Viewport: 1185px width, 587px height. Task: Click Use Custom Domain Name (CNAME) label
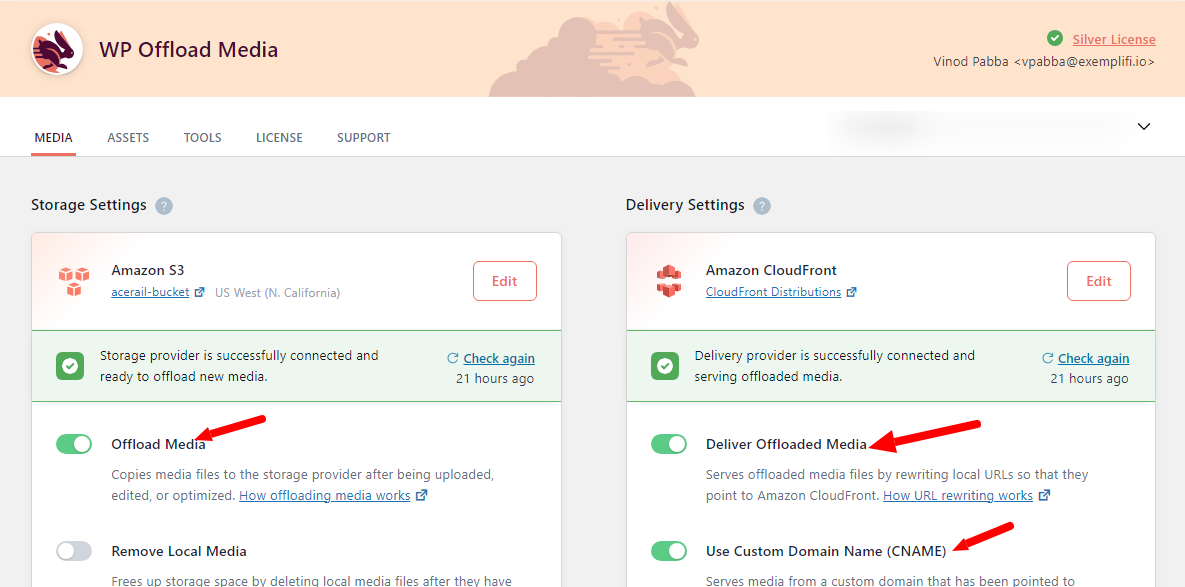click(826, 551)
